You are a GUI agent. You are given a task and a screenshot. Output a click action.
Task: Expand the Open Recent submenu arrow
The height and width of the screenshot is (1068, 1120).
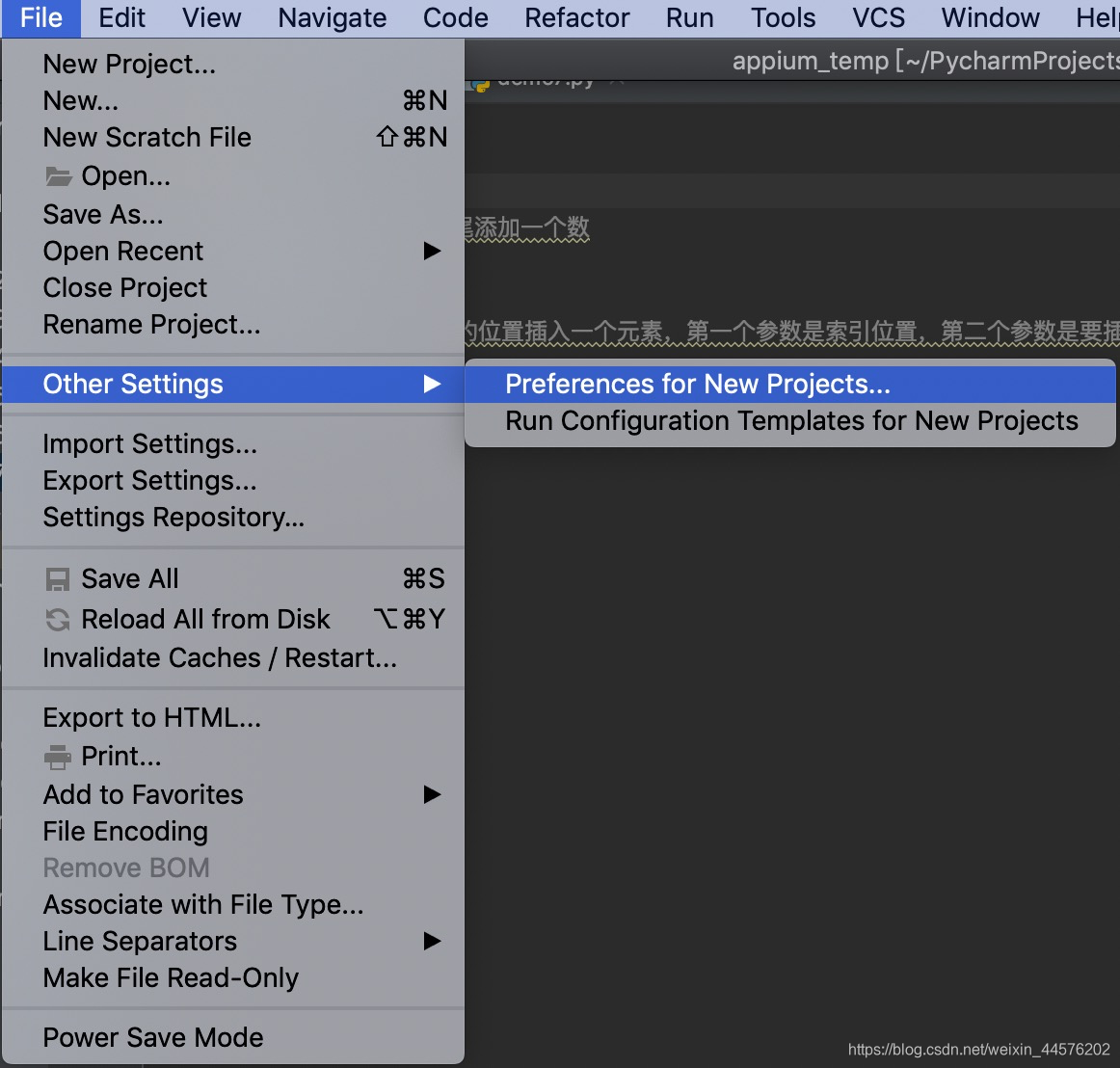coord(432,251)
